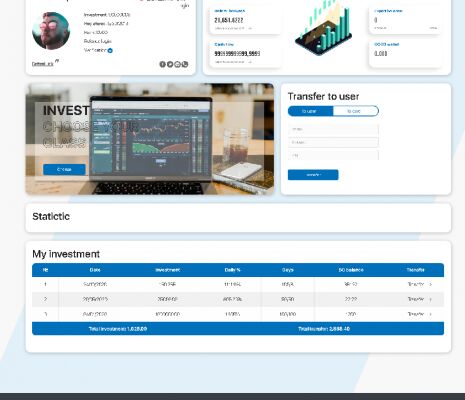Click the days cell in investment row 2
465x400 pixels.
coord(288,299)
